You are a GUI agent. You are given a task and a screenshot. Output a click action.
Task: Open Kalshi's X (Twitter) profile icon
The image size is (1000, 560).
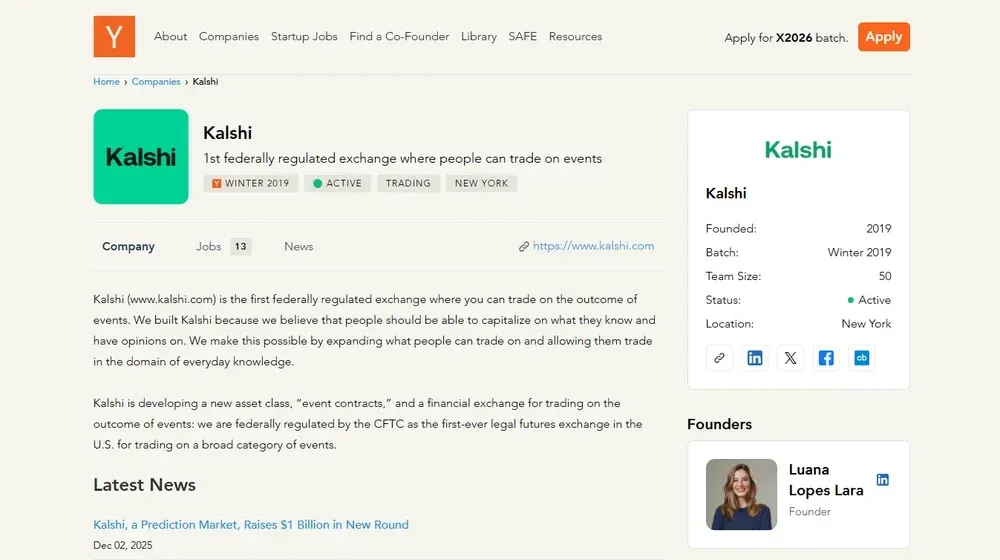point(790,358)
